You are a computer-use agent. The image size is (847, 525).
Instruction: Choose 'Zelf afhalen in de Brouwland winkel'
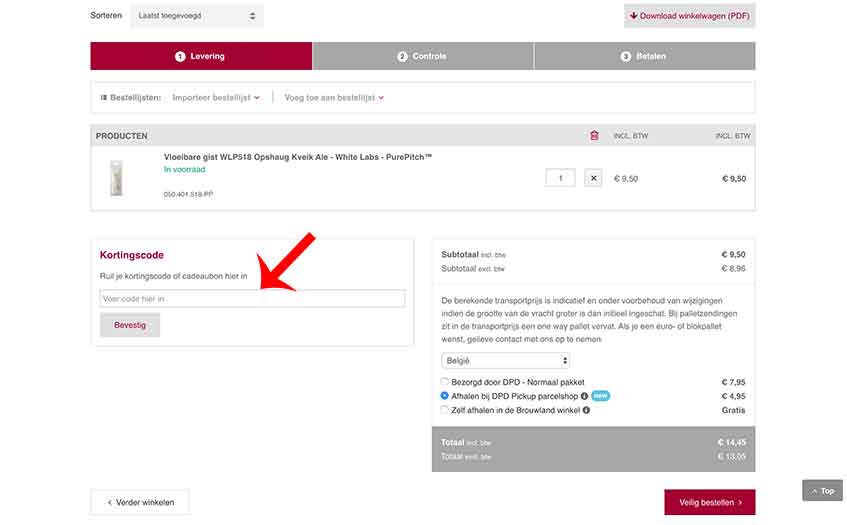click(445, 410)
